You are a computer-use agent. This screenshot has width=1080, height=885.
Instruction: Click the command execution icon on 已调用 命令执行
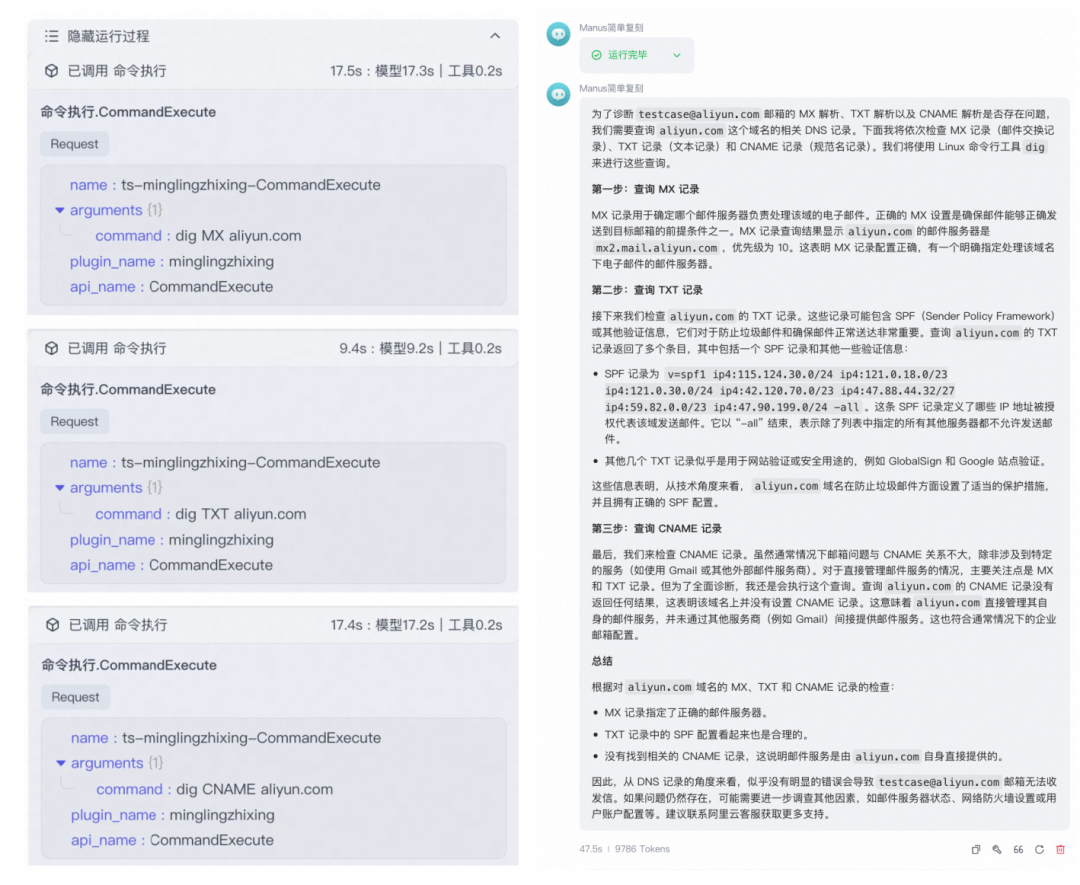(x=50, y=71)
